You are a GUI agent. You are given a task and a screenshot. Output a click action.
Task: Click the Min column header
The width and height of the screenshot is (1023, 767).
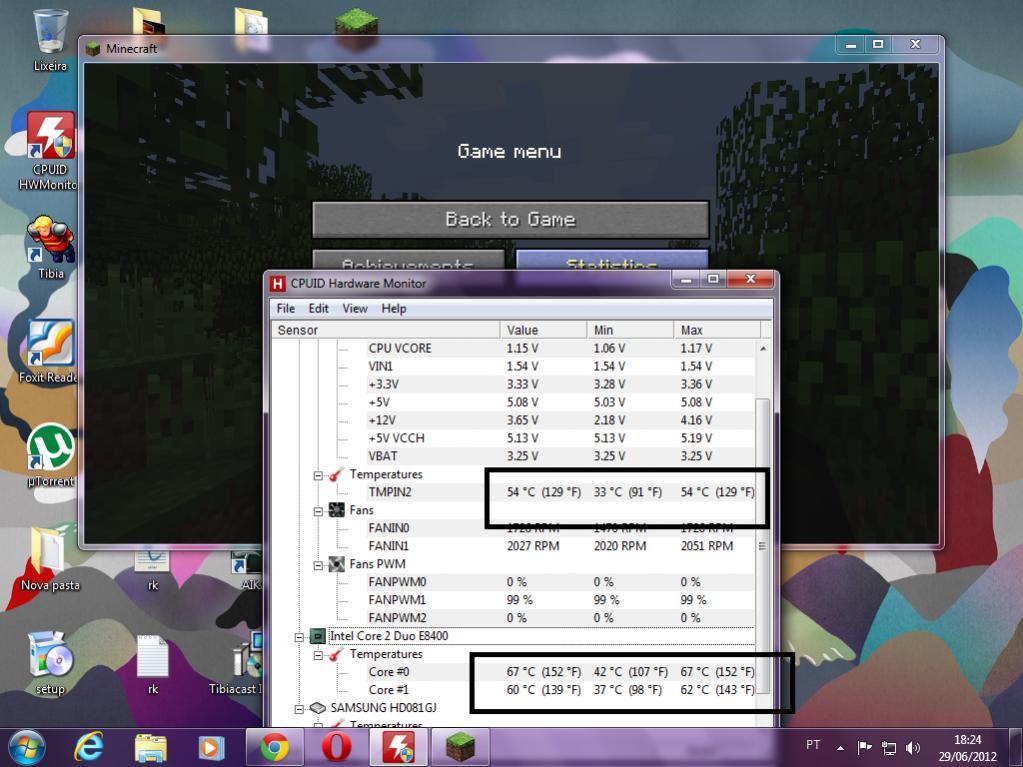tap(630, 330)
